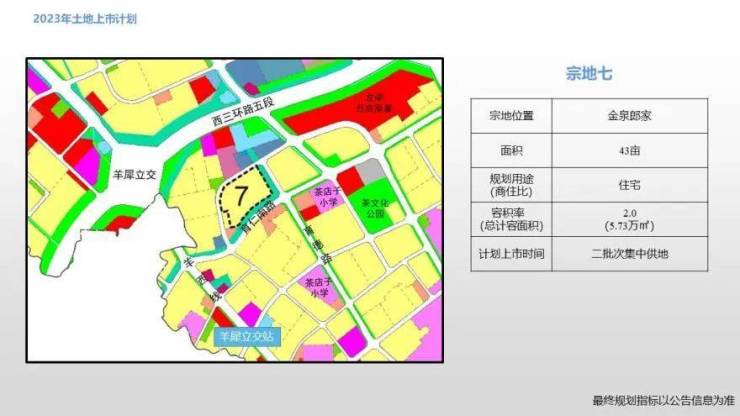740x416 pixels.
Task: Click the '西三环路五段' road label on map
Action: point(243,112)
